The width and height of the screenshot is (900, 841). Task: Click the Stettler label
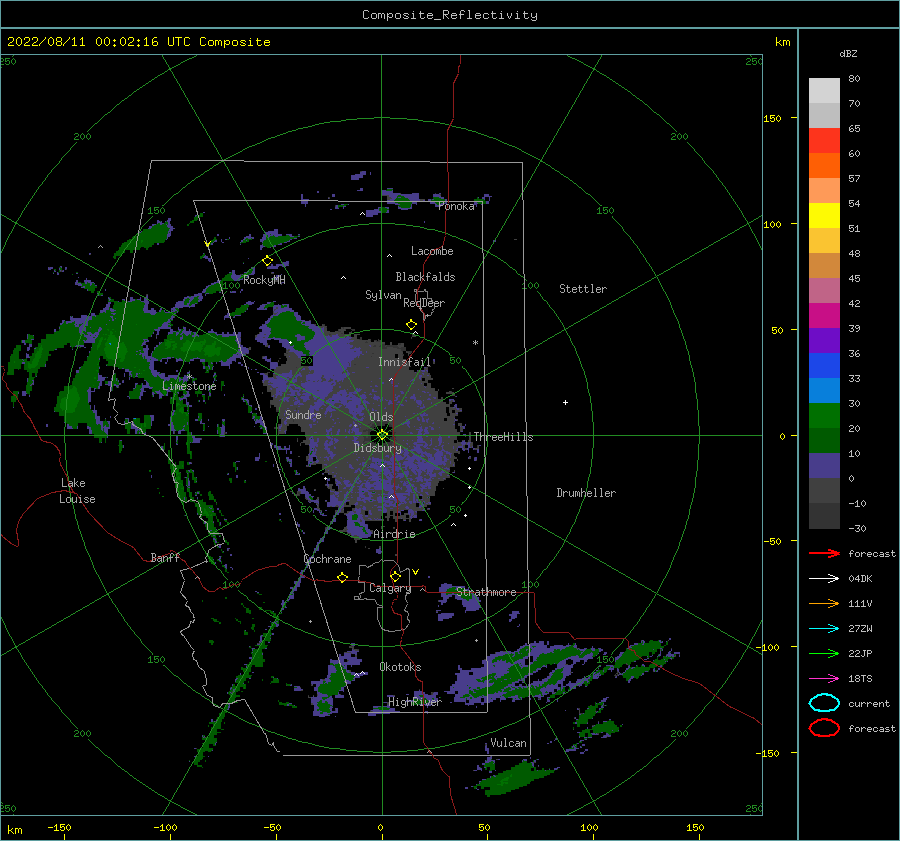click(x=583, y=289)
